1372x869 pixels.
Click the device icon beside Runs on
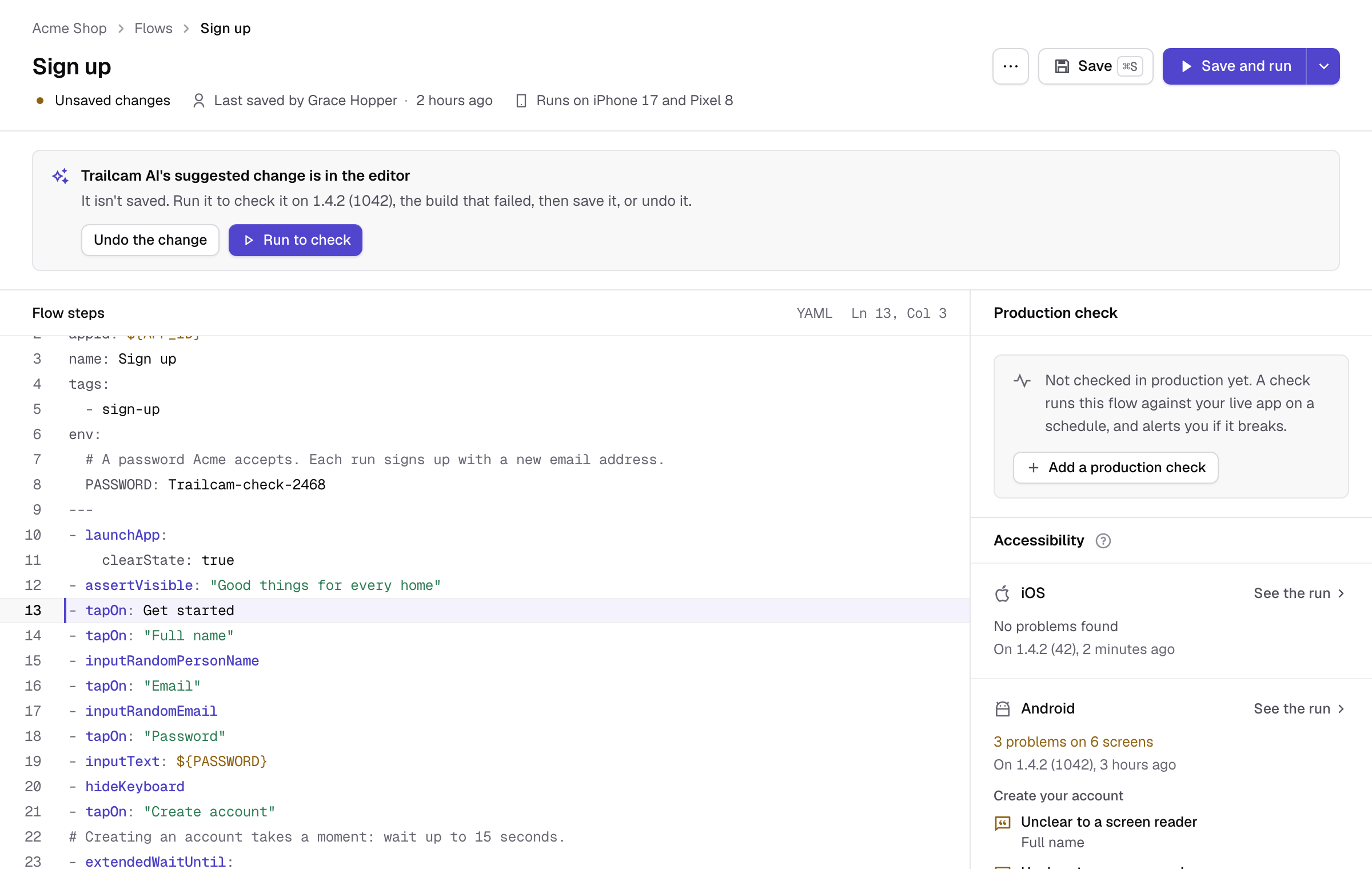coord(521,101)
